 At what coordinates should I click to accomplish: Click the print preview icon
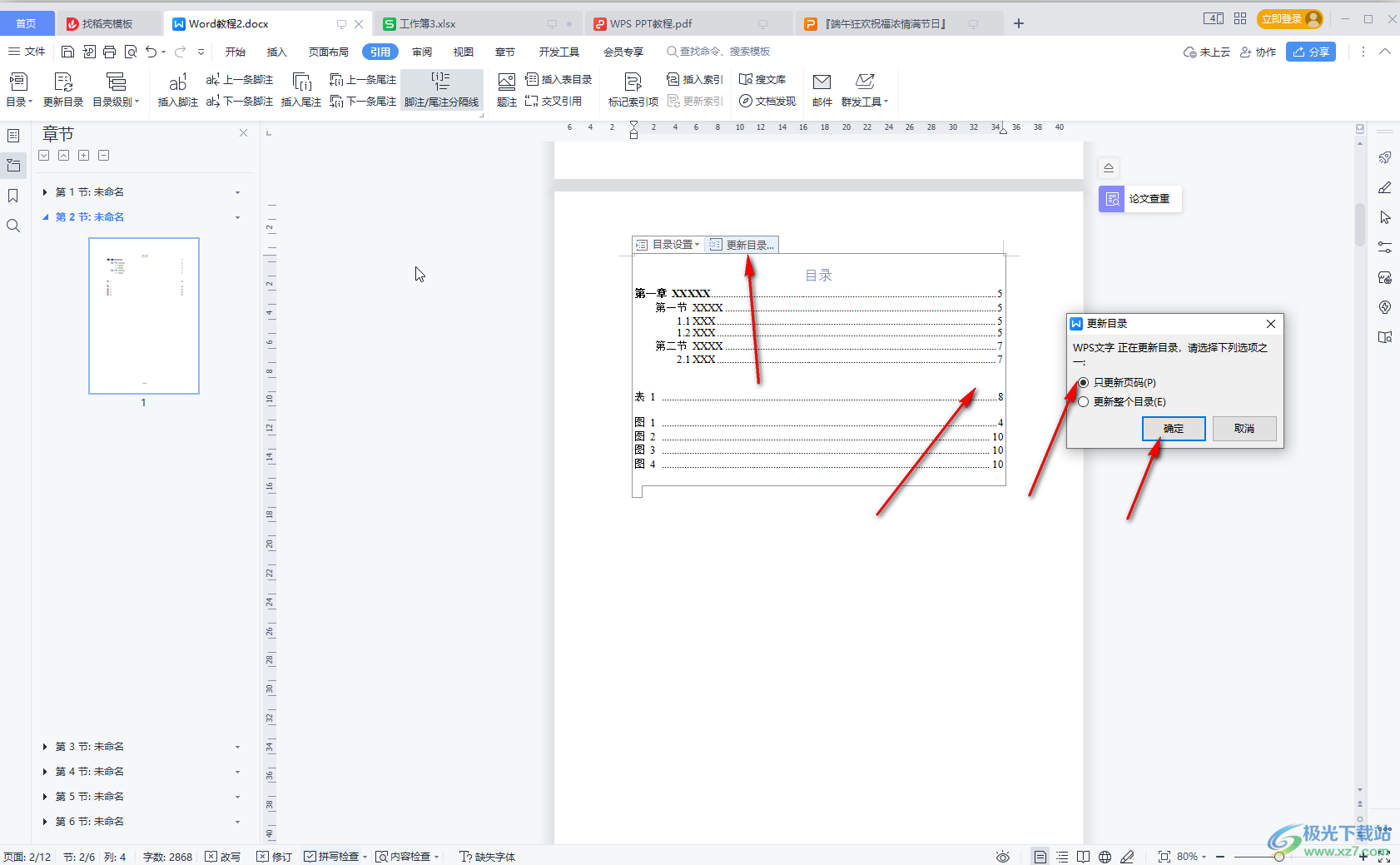[131, 52]
